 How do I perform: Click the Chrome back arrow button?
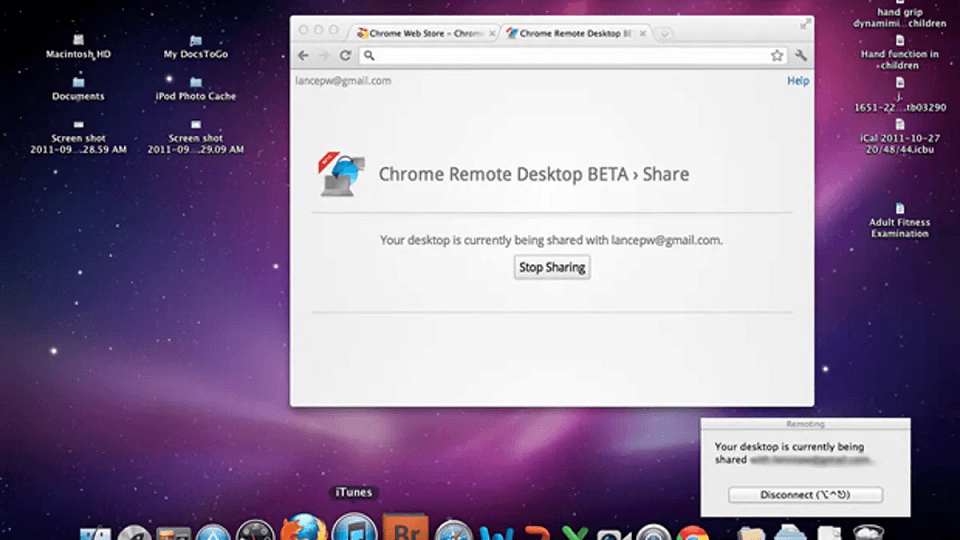click(304, 56)
